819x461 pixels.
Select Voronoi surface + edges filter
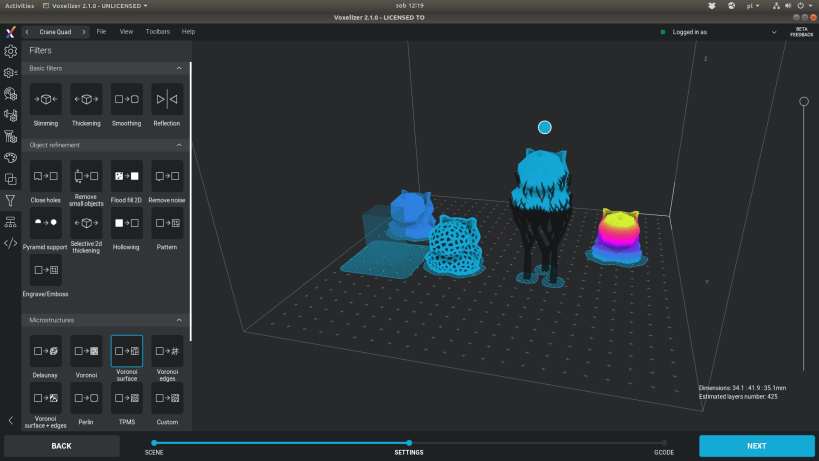click(46, 398)
